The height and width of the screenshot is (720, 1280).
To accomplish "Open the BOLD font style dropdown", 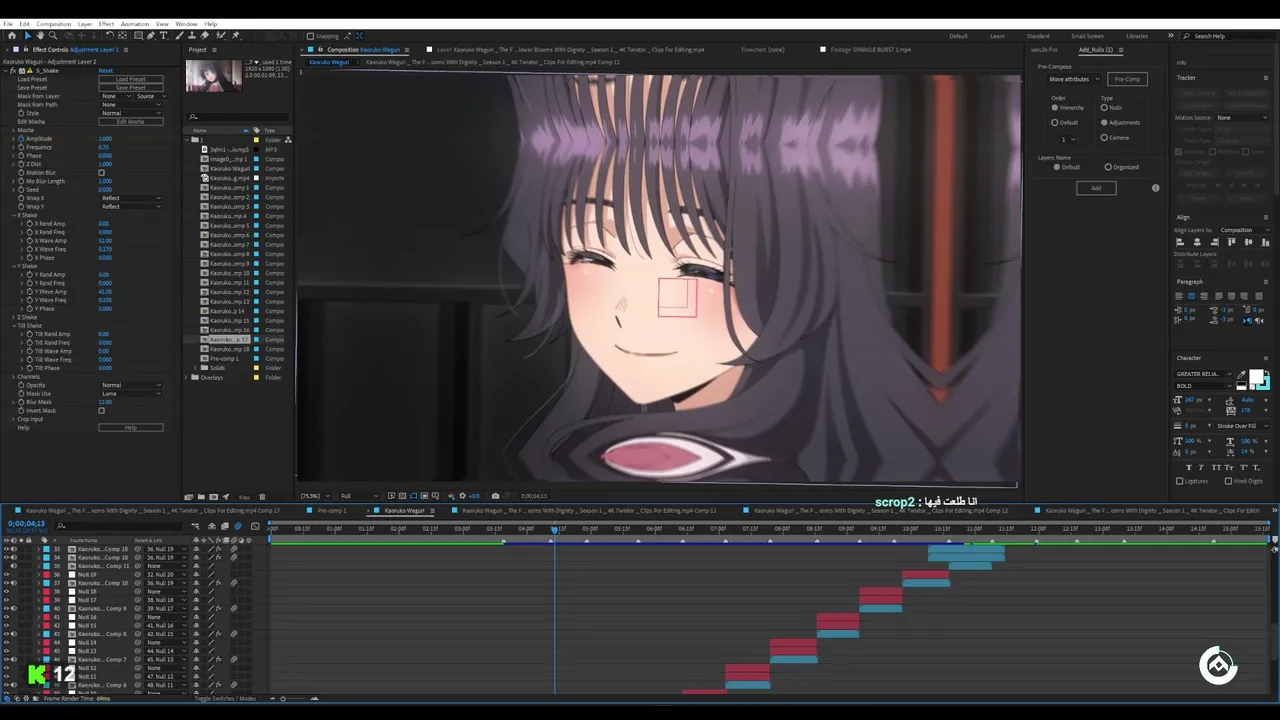I will pos(1204,386).
